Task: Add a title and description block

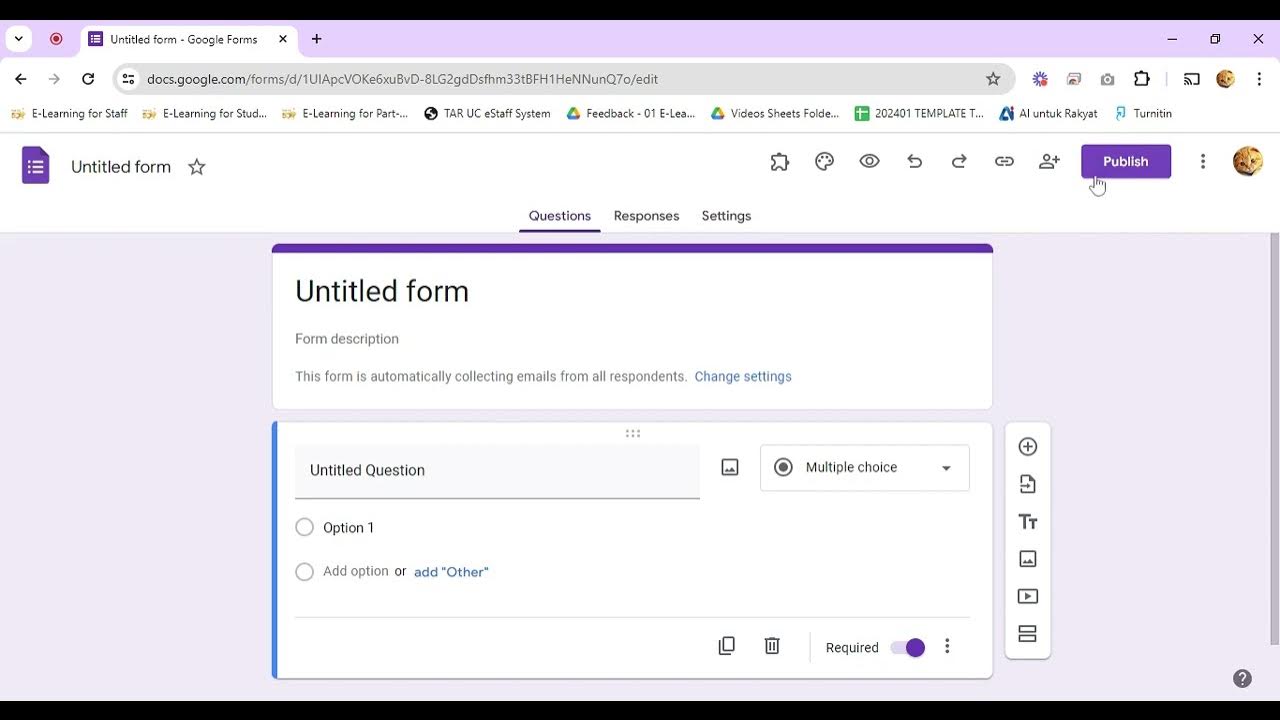Action: point(1027,522)
